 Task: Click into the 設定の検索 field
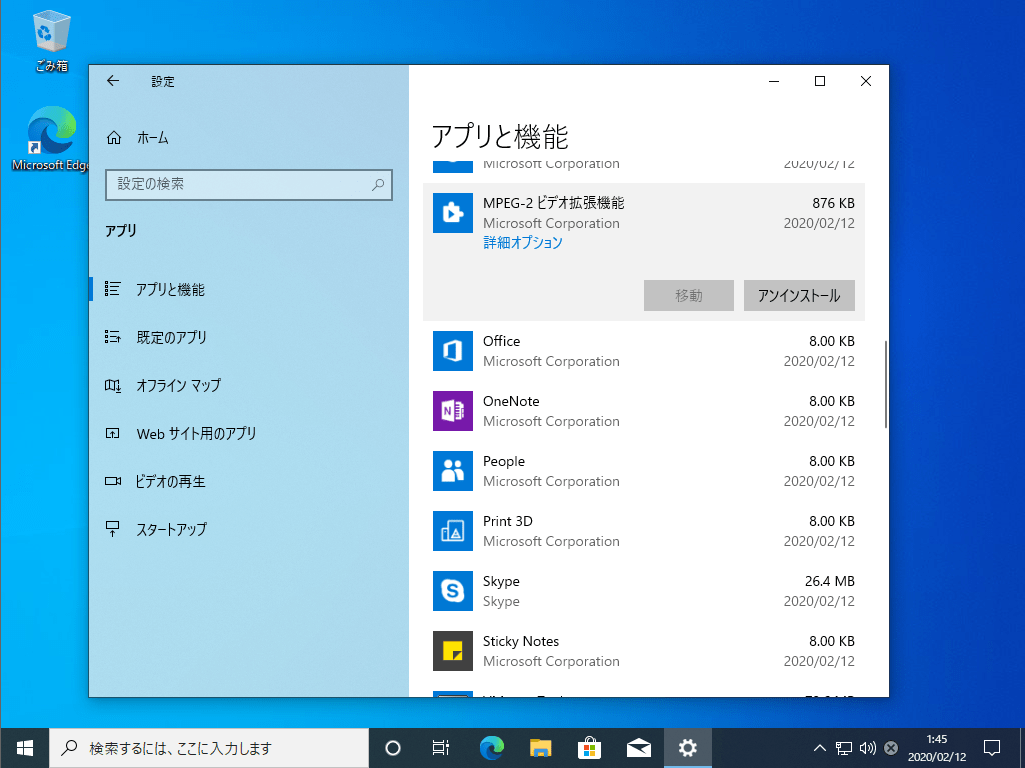tap(248, 185)
